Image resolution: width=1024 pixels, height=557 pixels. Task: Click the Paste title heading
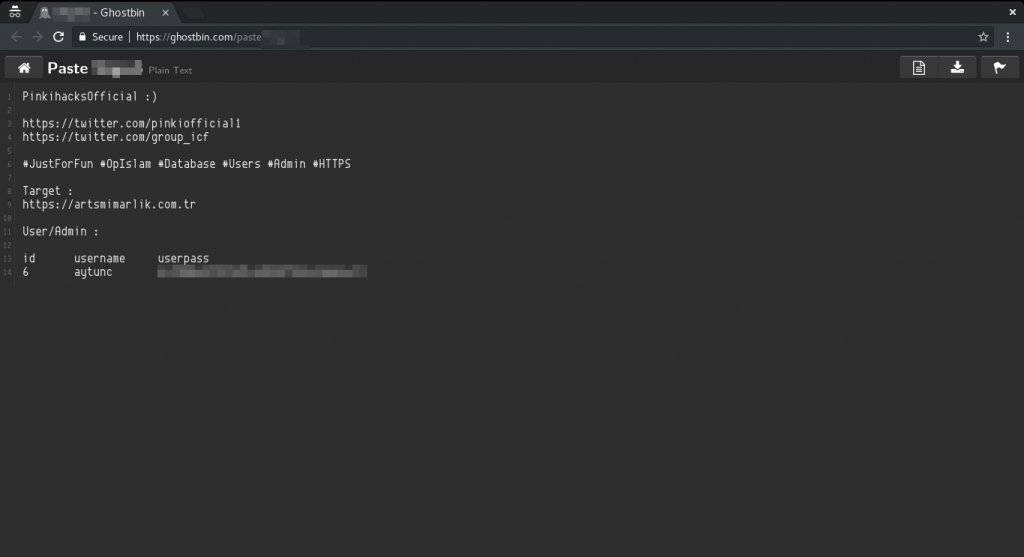click(68, 68)
